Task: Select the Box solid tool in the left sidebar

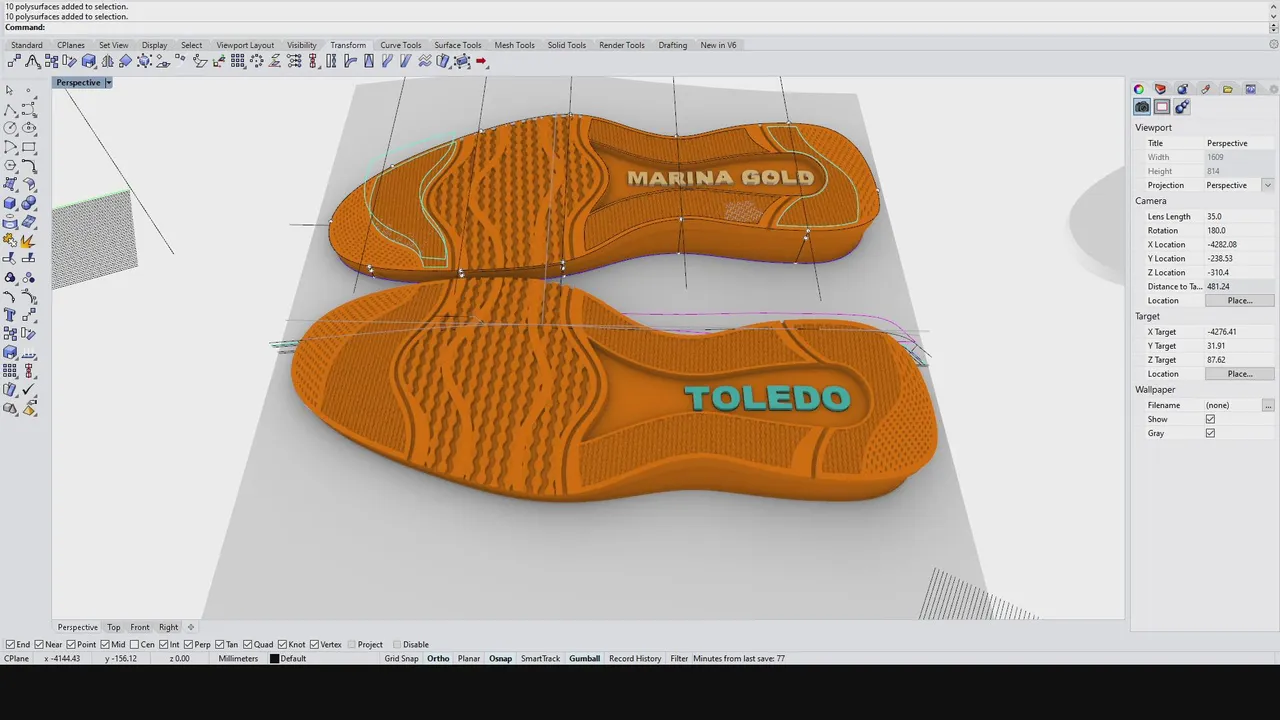Action: coord(10,204)
